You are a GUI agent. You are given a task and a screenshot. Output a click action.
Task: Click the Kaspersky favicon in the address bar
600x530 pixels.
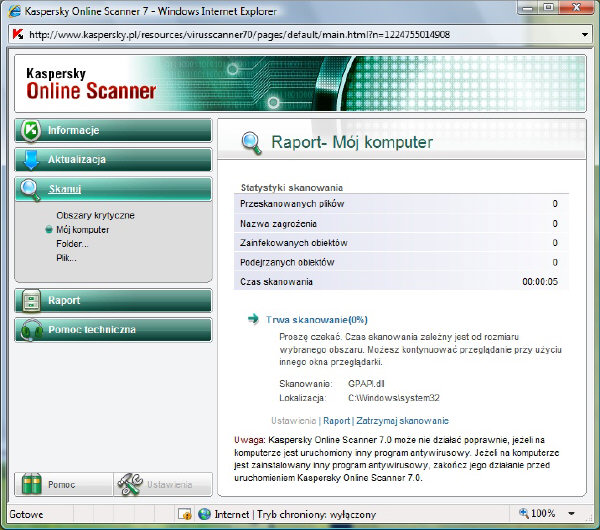point(18,34)
